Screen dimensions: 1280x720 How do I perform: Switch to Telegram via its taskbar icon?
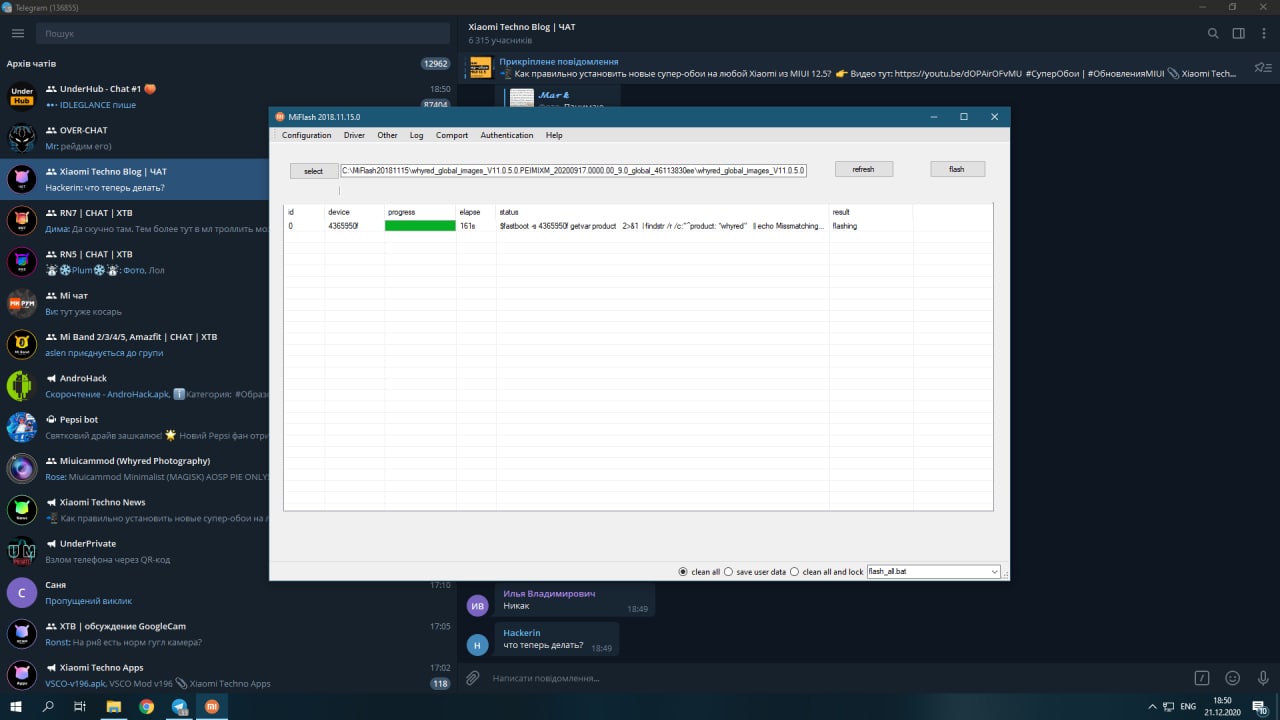pos(179,706)
